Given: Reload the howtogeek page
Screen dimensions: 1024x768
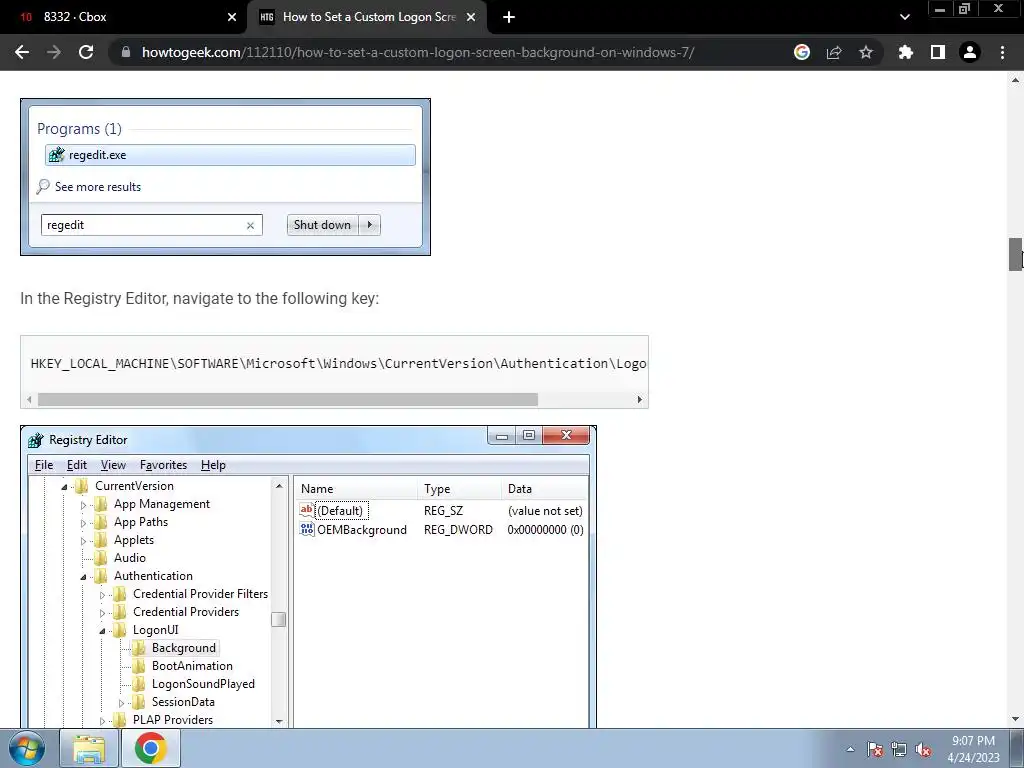Looking at the screenshot, I should pos(86,52).
